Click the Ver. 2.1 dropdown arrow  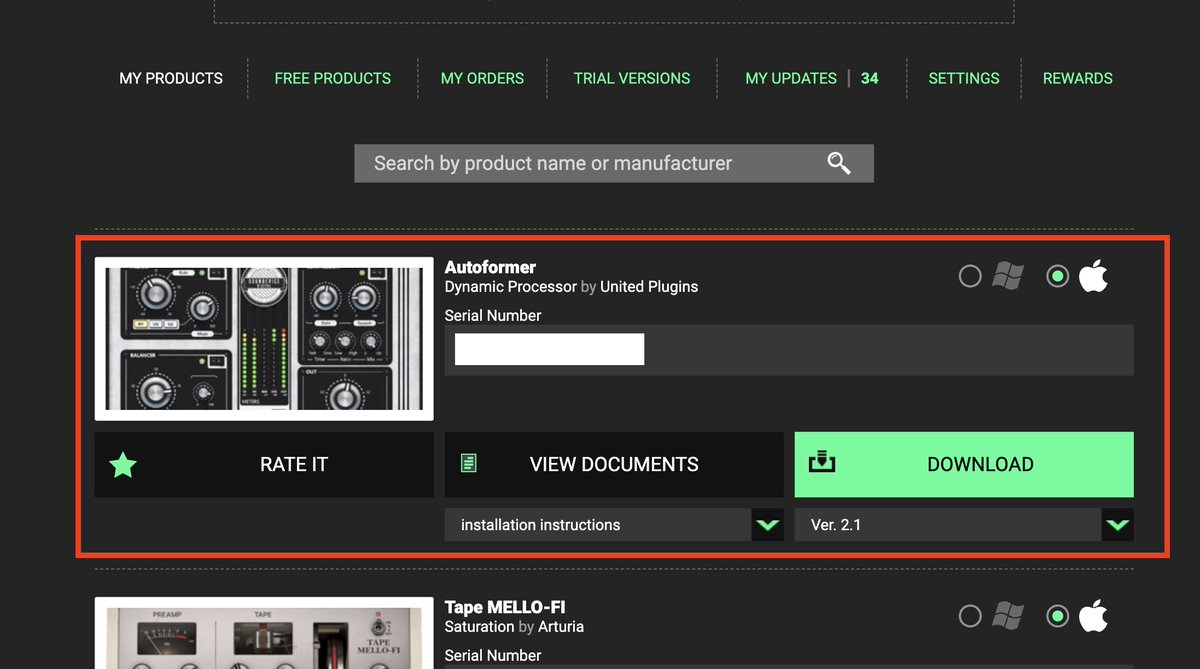click(x=1118, y=524)
